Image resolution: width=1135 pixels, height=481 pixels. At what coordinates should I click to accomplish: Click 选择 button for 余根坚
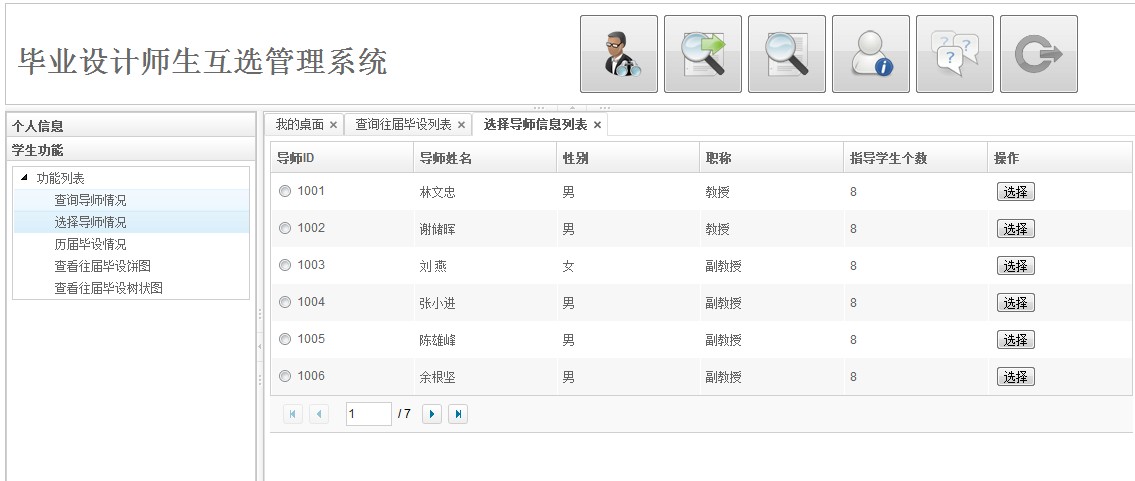click(x=1016, y=376)
